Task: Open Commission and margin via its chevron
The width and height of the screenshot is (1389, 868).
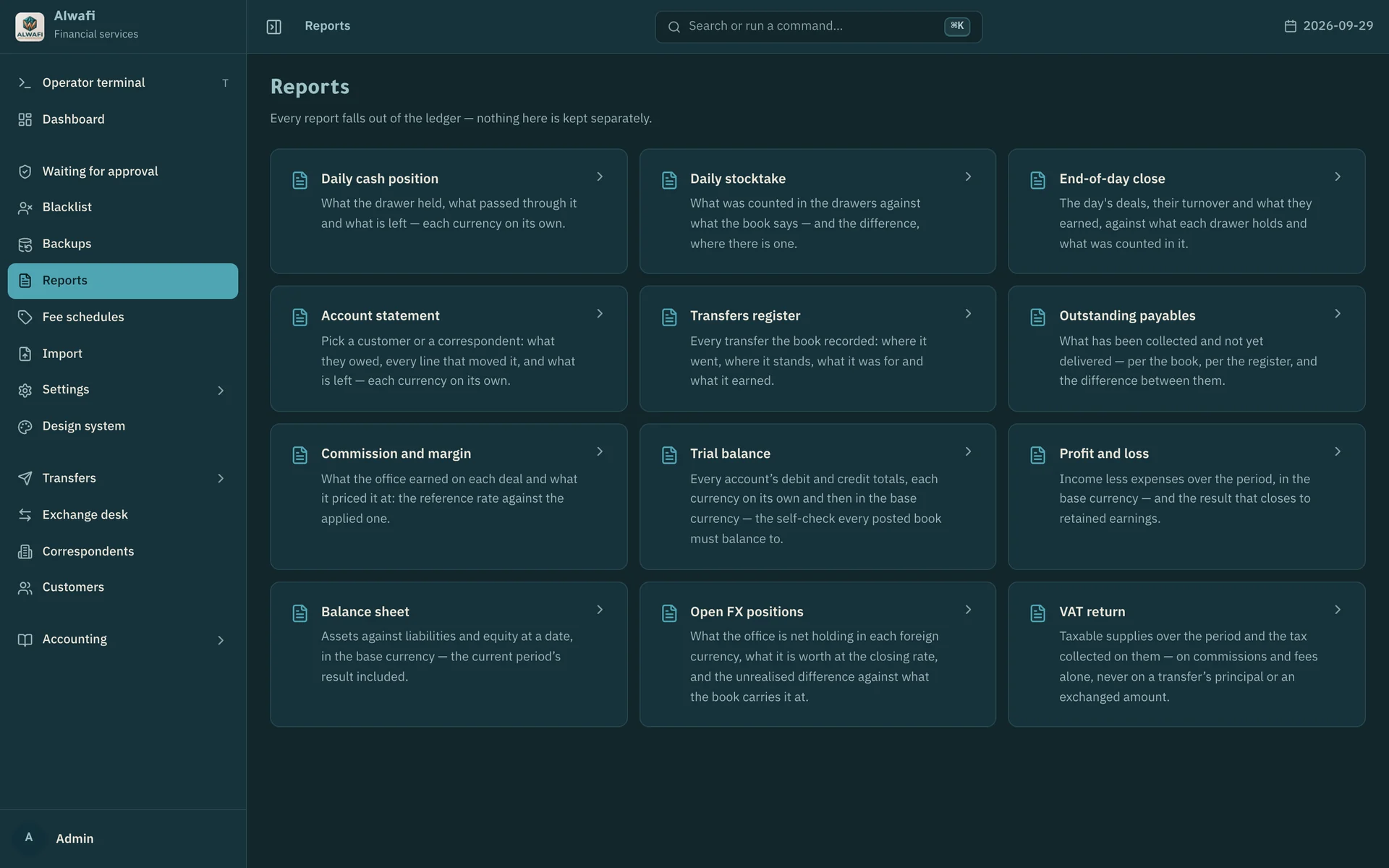Action: coord(600,451)
